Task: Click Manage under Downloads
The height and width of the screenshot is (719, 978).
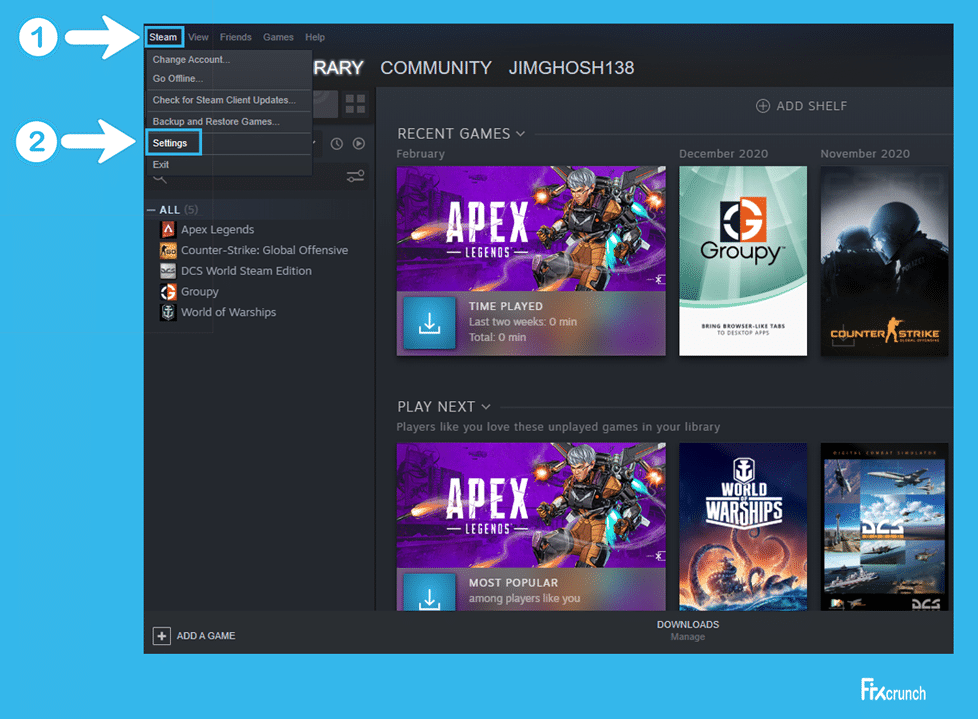Action: [688, 637]
